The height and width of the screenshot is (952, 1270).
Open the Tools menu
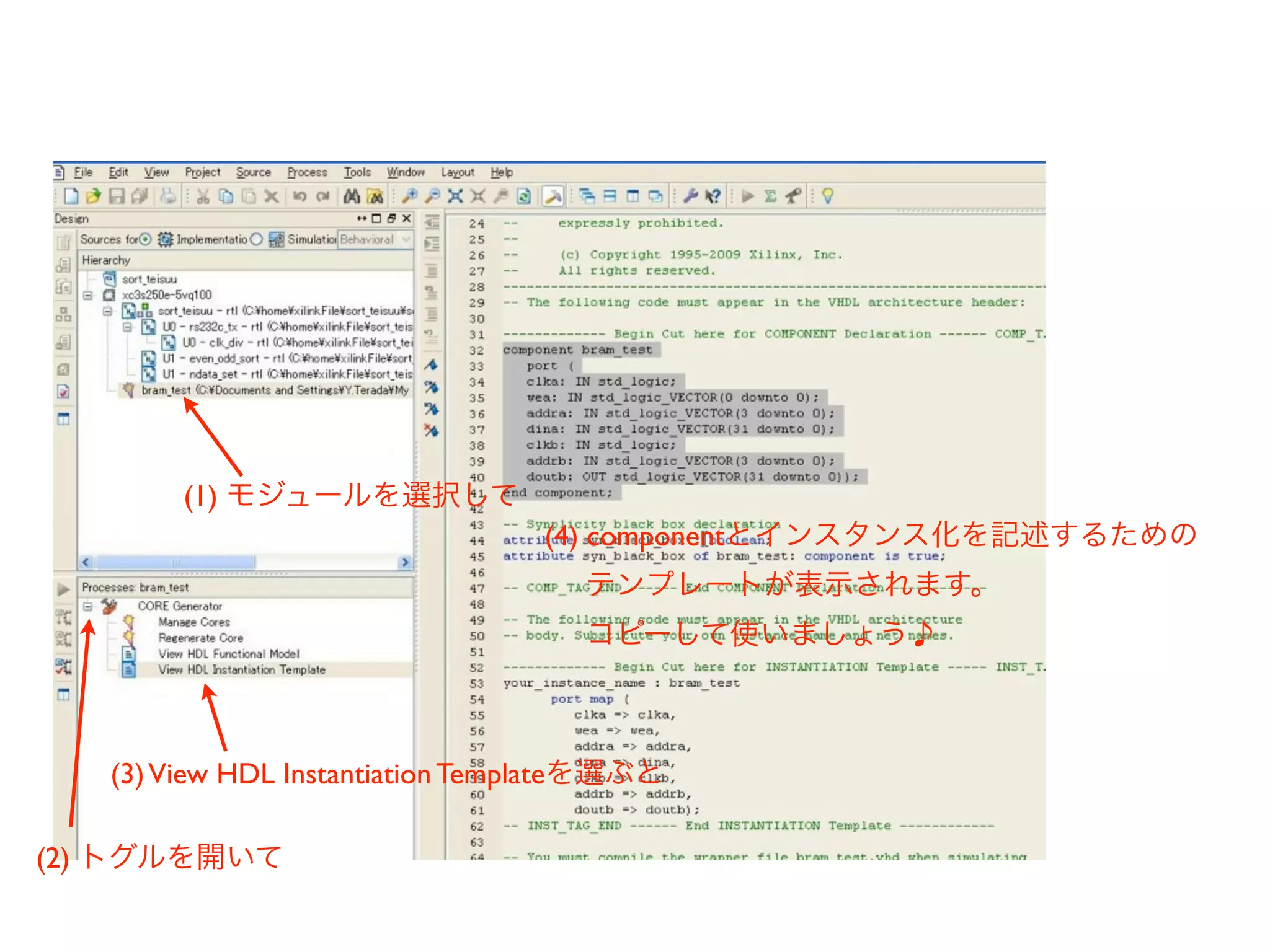click(357, 172)
